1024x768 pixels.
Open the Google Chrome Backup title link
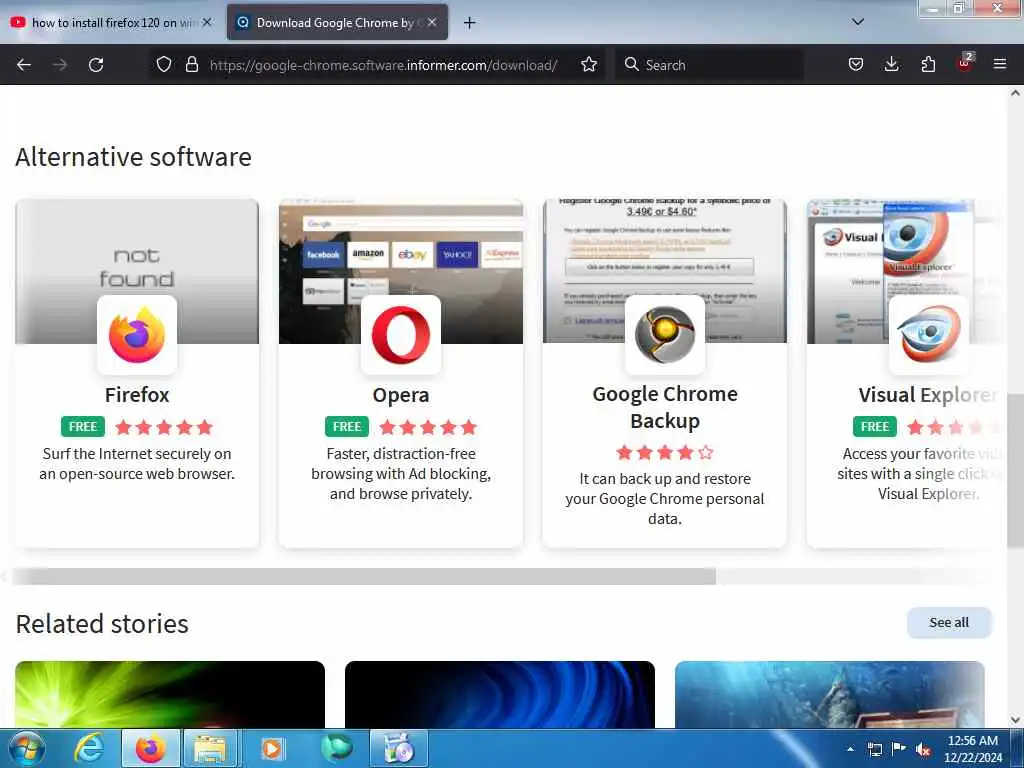[x=665, y=408]
